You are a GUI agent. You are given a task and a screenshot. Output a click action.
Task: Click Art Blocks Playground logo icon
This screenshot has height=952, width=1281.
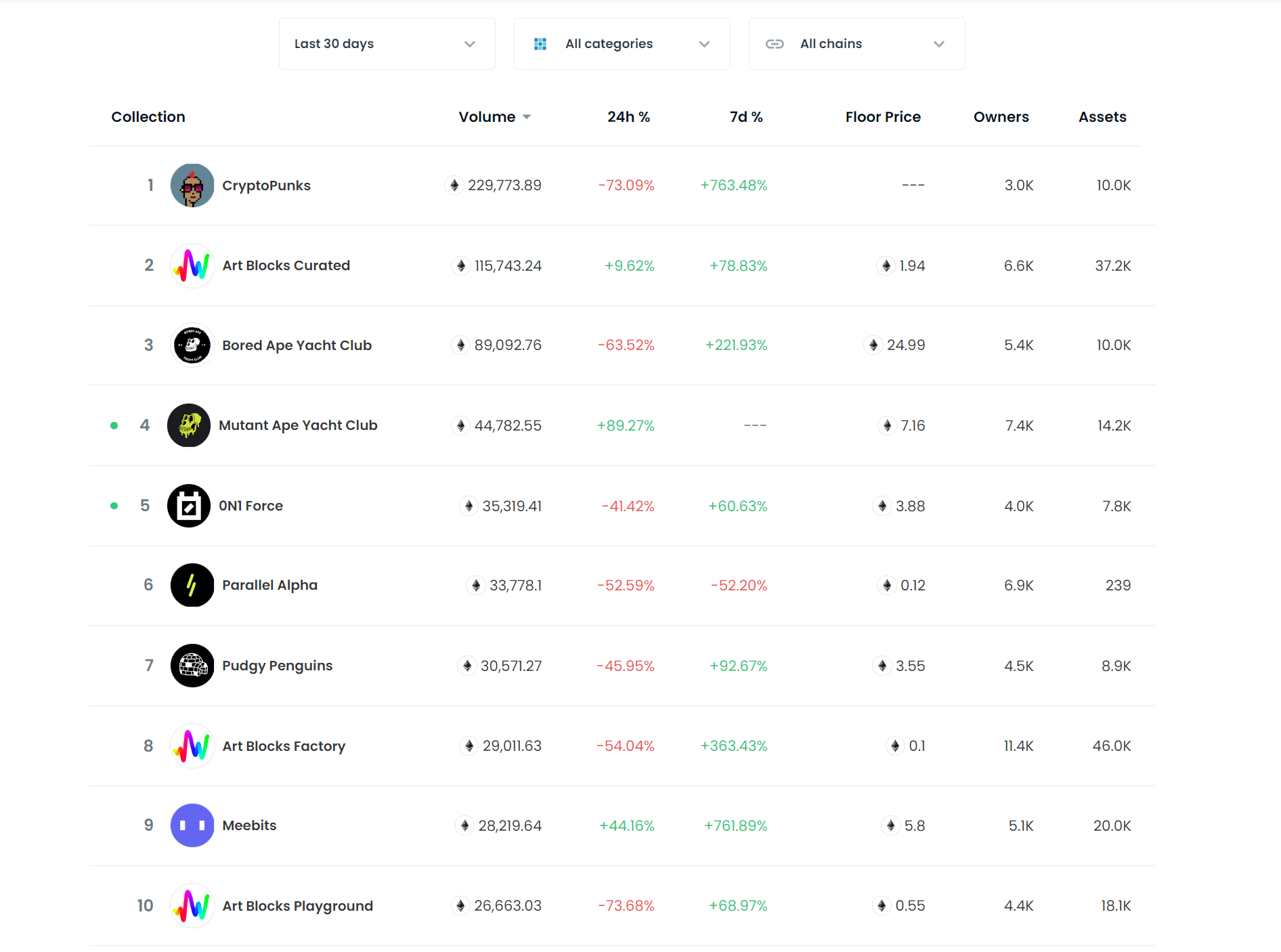pyautogui.click(x=192, y=906)
